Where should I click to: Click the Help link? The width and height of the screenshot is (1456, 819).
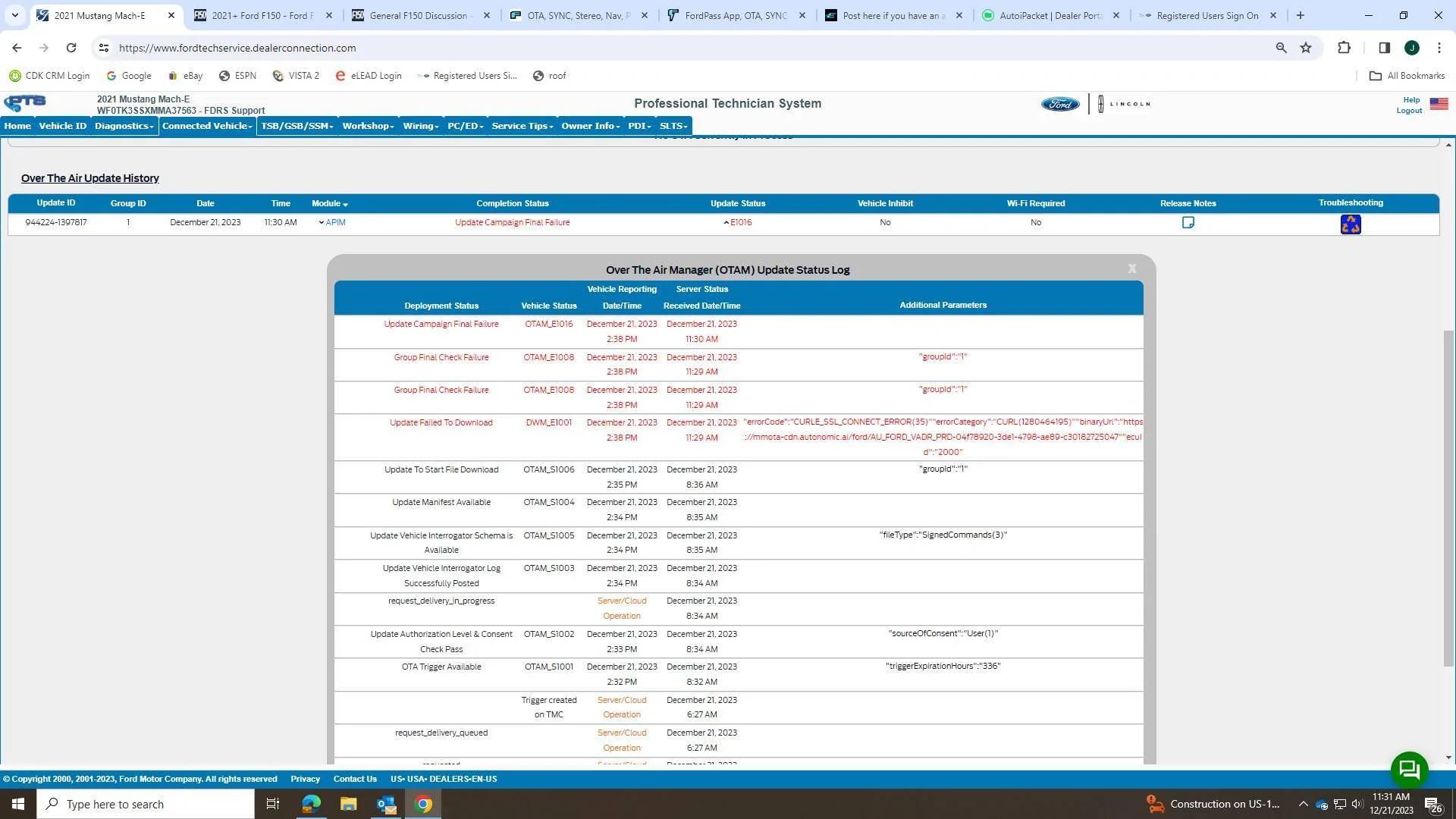tap(1411, 100)
